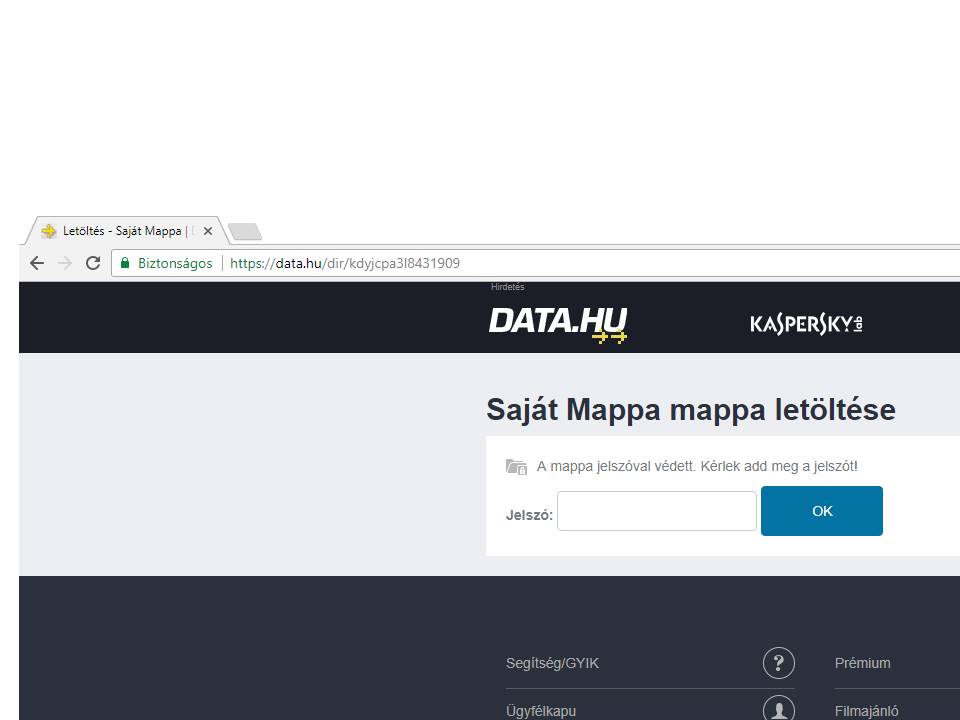This screenshot has width=960, height=720.
Task: Click the green secure padlock icon
Action: (125, 263)
